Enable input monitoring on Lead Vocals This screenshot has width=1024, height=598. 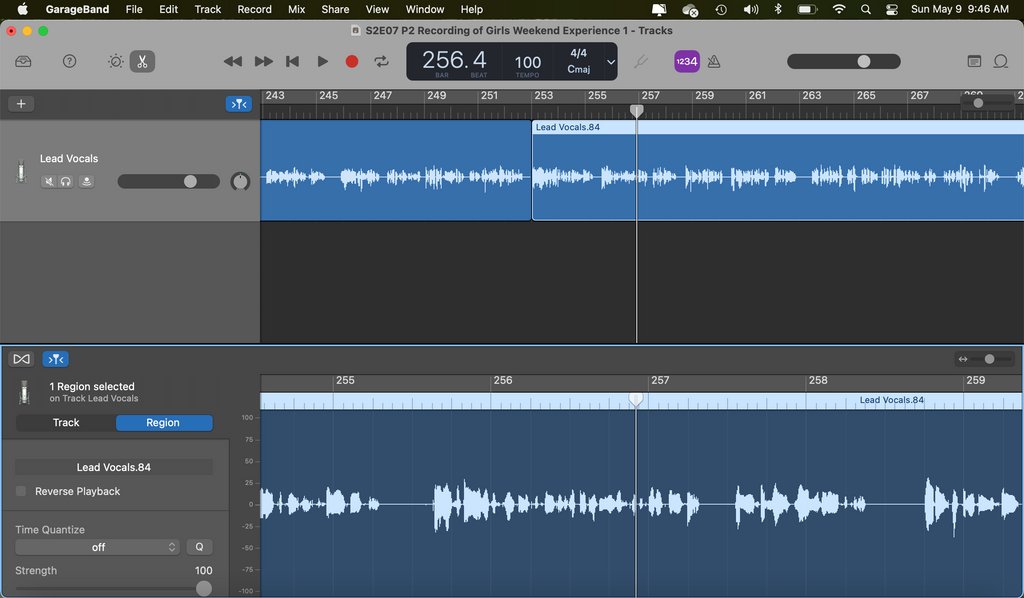pos(87,181)
